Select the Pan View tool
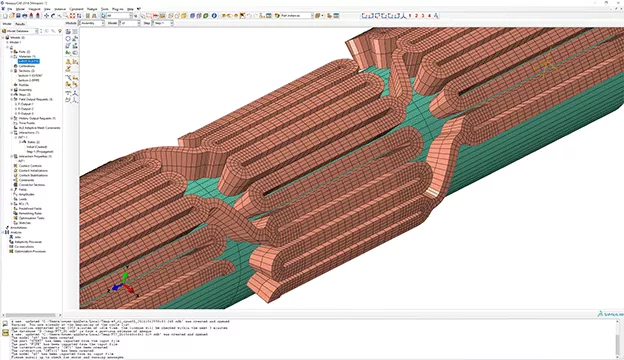Image resolution: width=624 pixels, height=360 pixels. point(46,16)
